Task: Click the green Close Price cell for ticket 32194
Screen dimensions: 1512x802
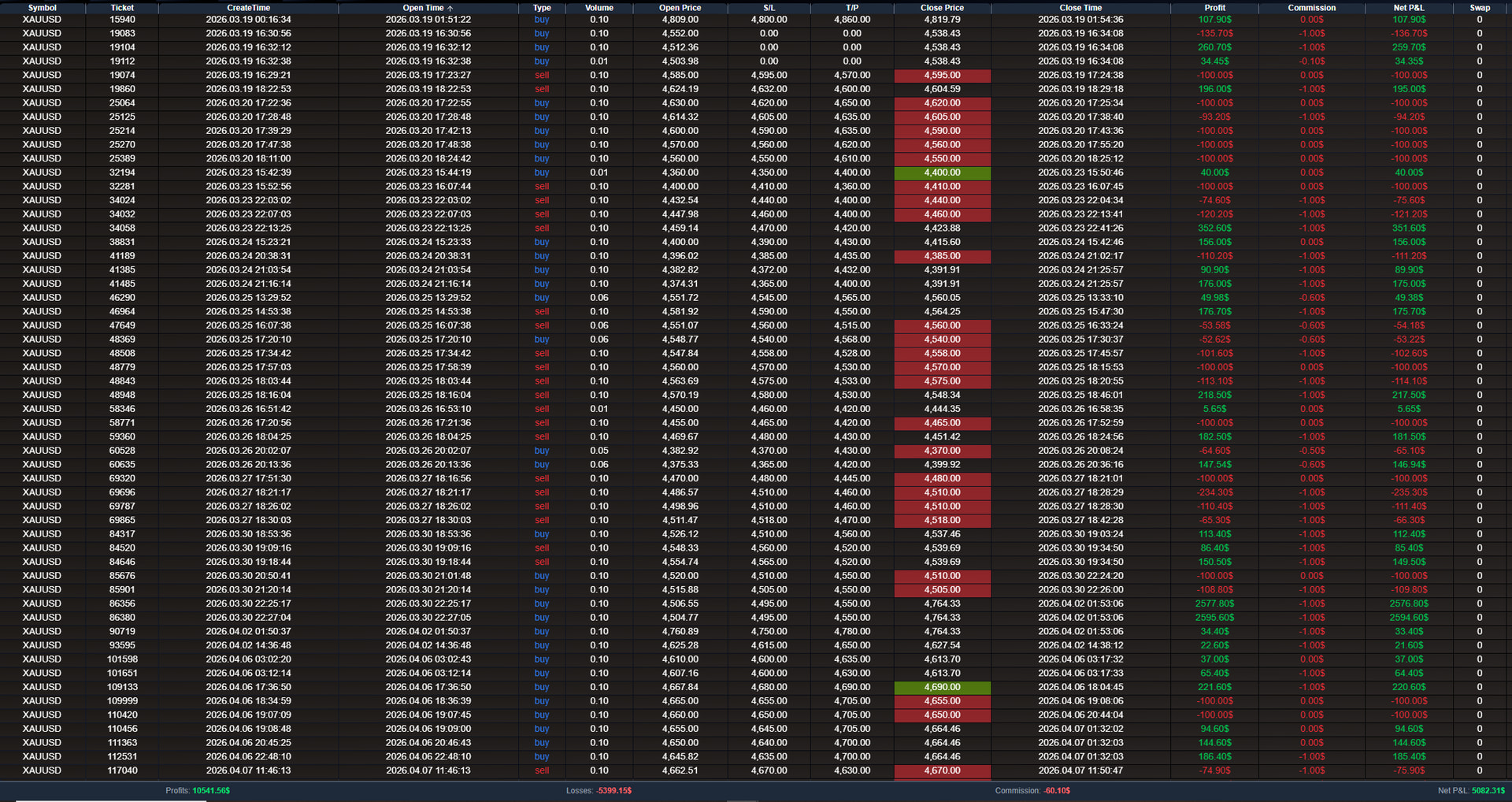Action: pos(943,173)
